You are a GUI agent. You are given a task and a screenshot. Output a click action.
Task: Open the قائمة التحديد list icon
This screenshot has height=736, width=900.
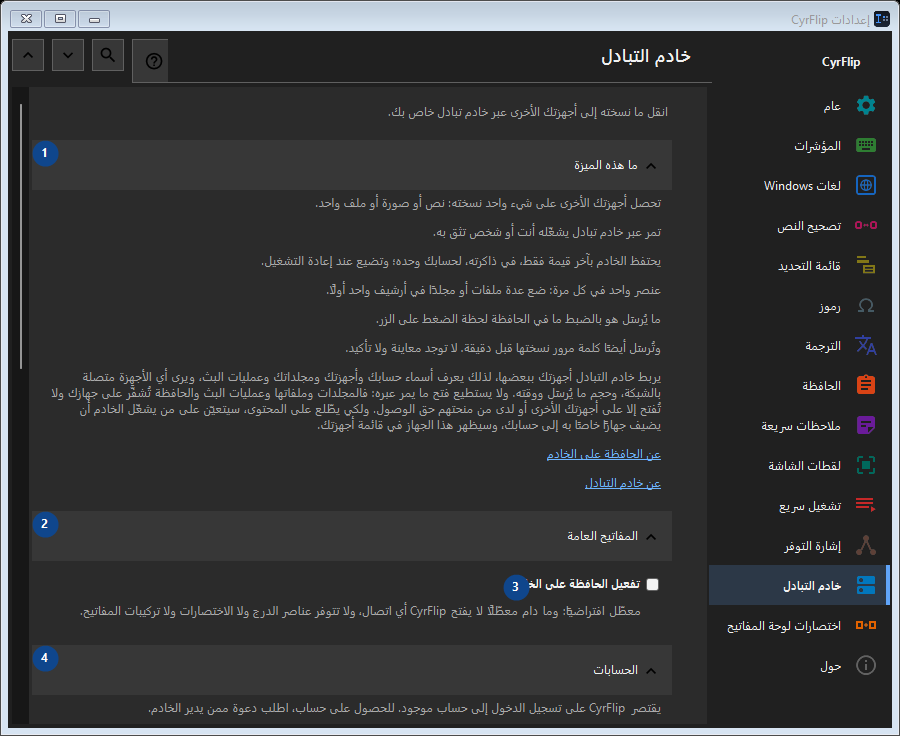tap(866, 265)
